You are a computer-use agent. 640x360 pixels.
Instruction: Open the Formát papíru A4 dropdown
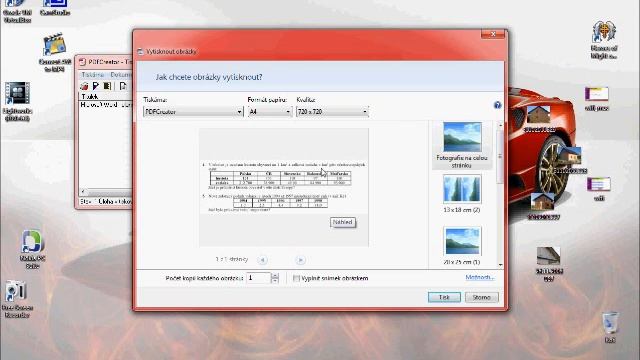(270, 111)
